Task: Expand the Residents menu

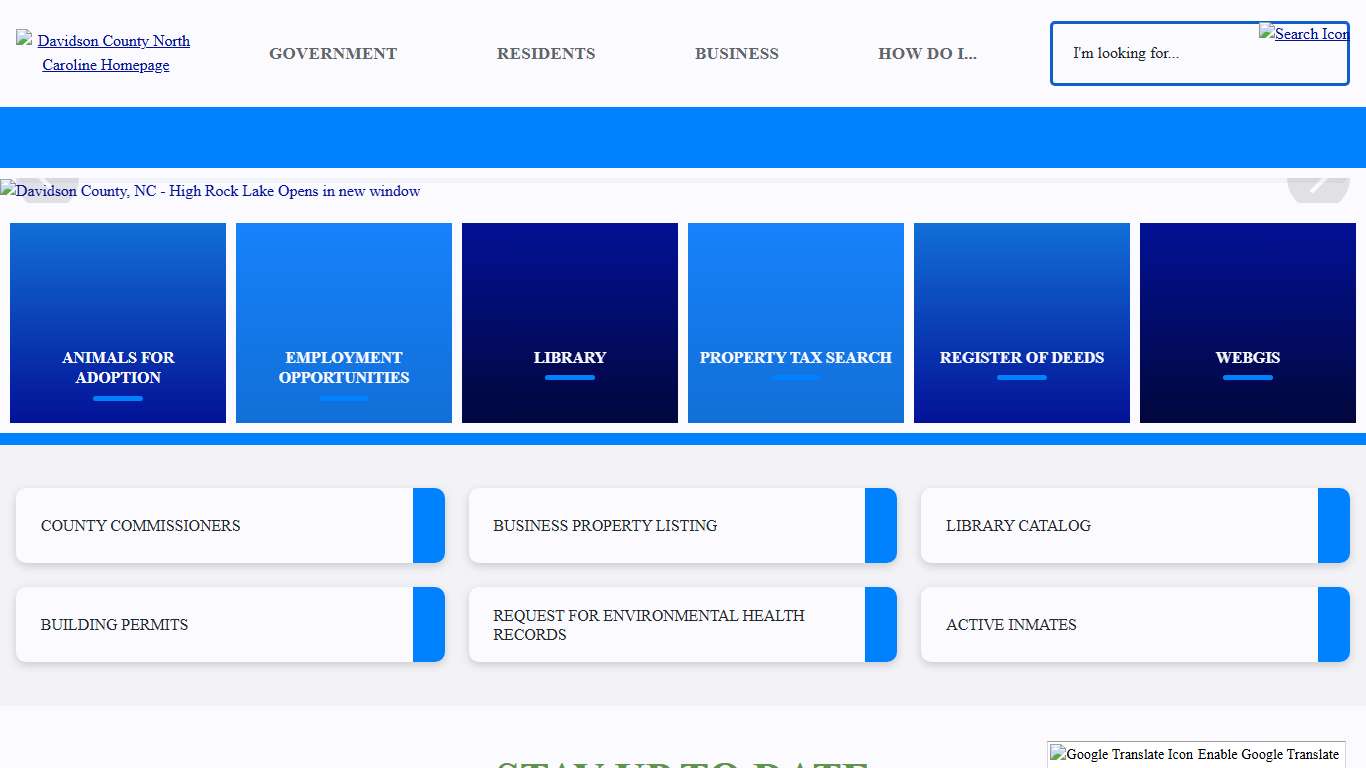Action: click(546, 54)
